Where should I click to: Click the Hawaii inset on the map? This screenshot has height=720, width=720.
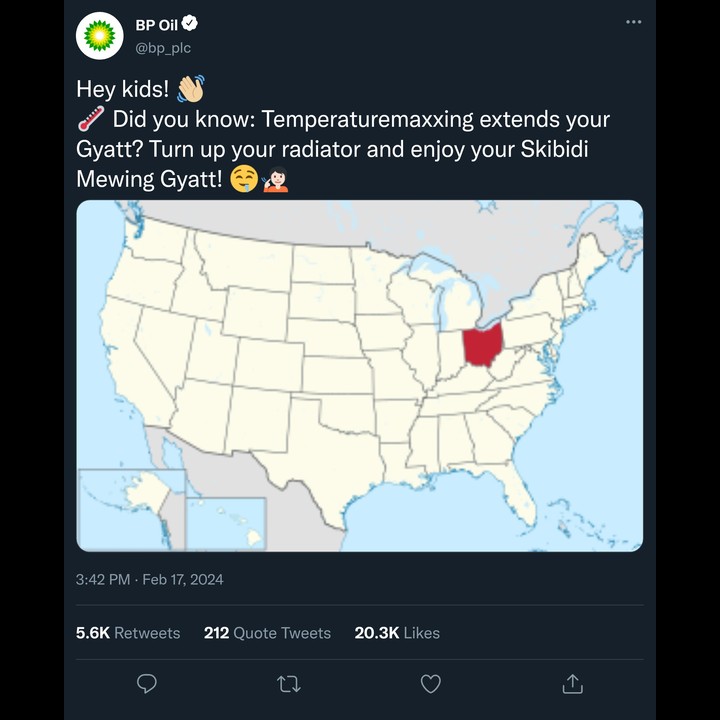(x=226, y=523)
